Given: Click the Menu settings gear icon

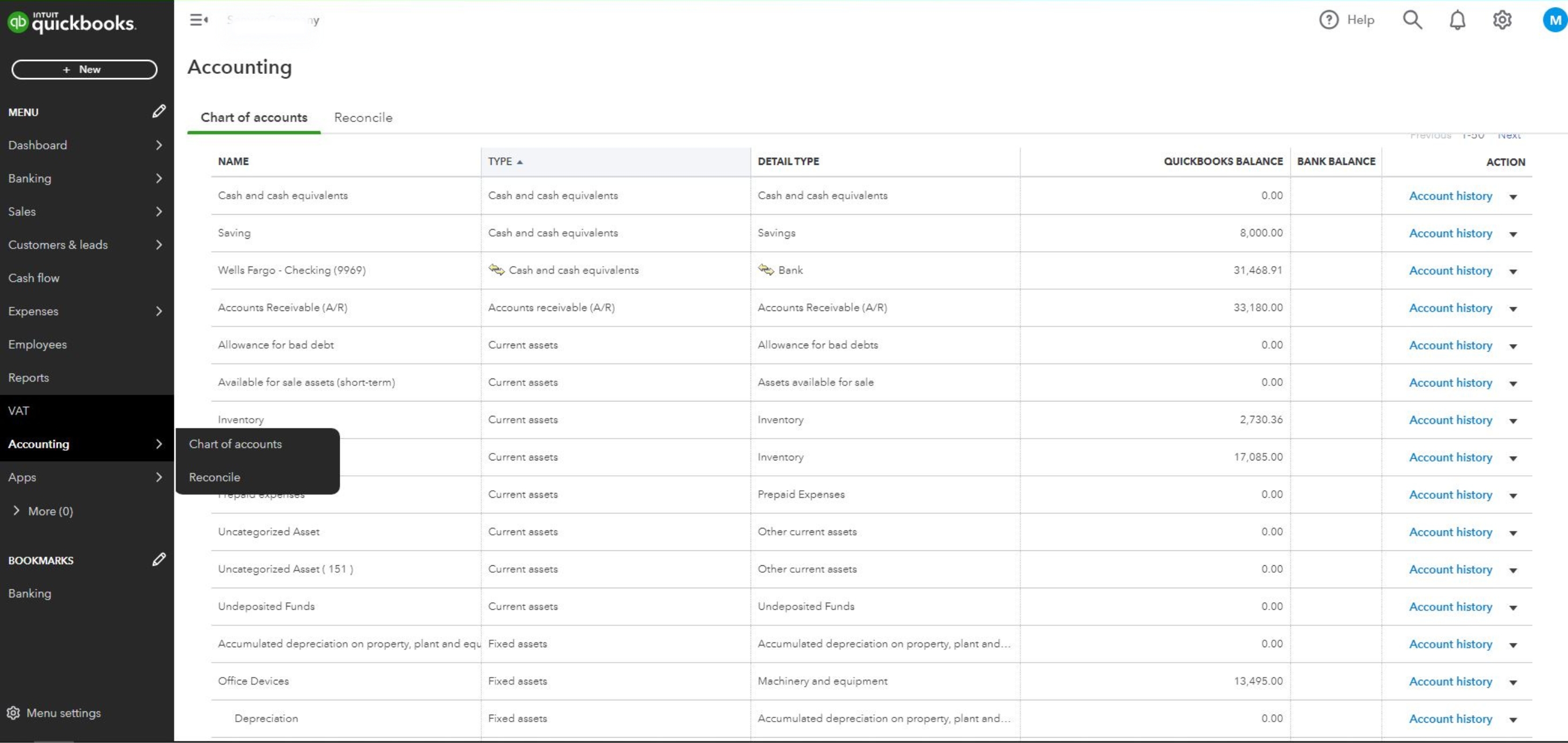Looking at the screenshot, I should click(x=13, y=712).
